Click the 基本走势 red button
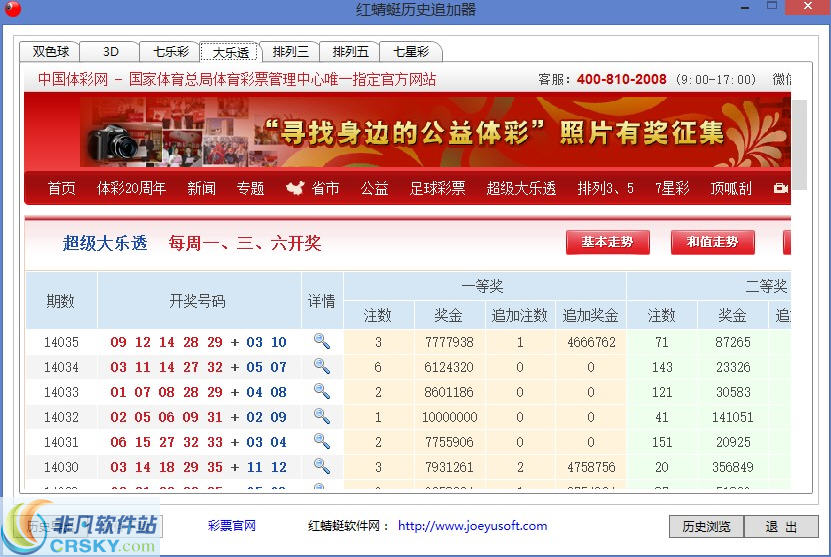 pos(607,242)
